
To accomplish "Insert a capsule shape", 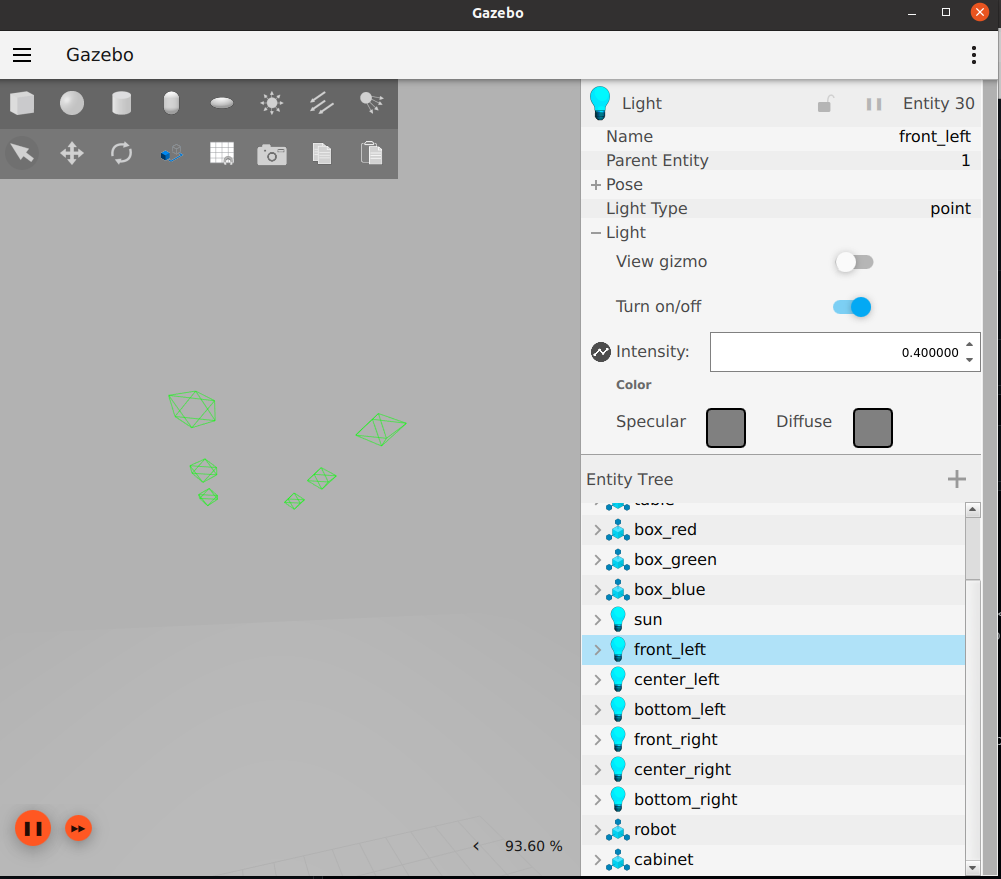I will (171, 103).
